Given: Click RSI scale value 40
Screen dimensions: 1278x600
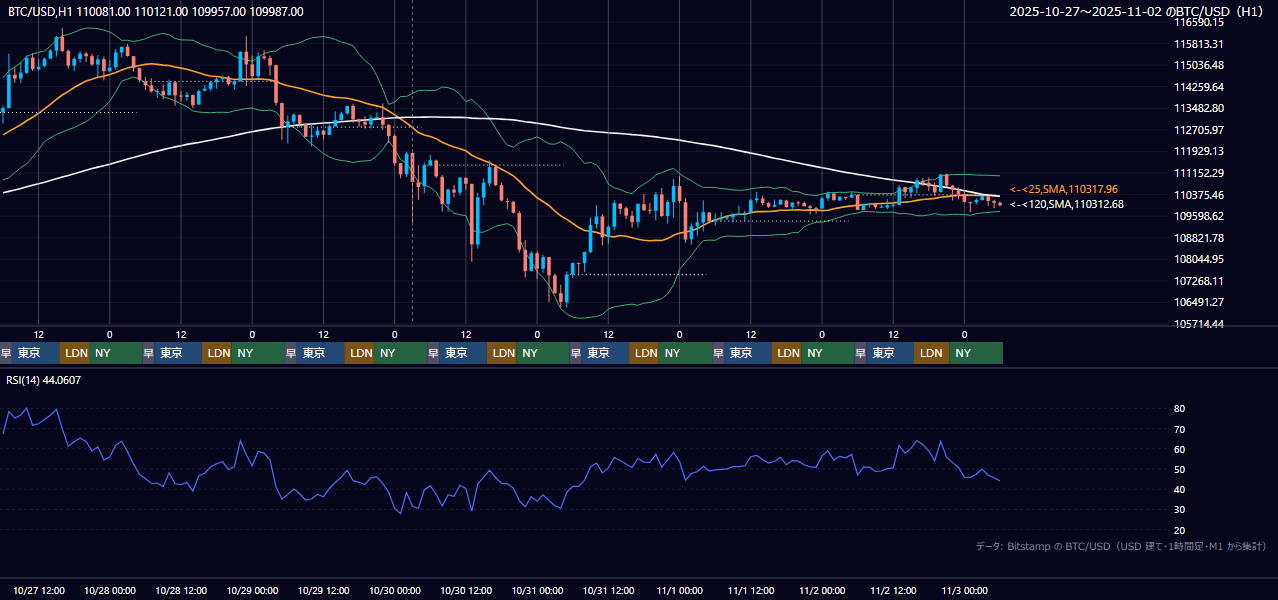Looking at the screenshot, I should pyautogui.click(x=1179, y=490).
